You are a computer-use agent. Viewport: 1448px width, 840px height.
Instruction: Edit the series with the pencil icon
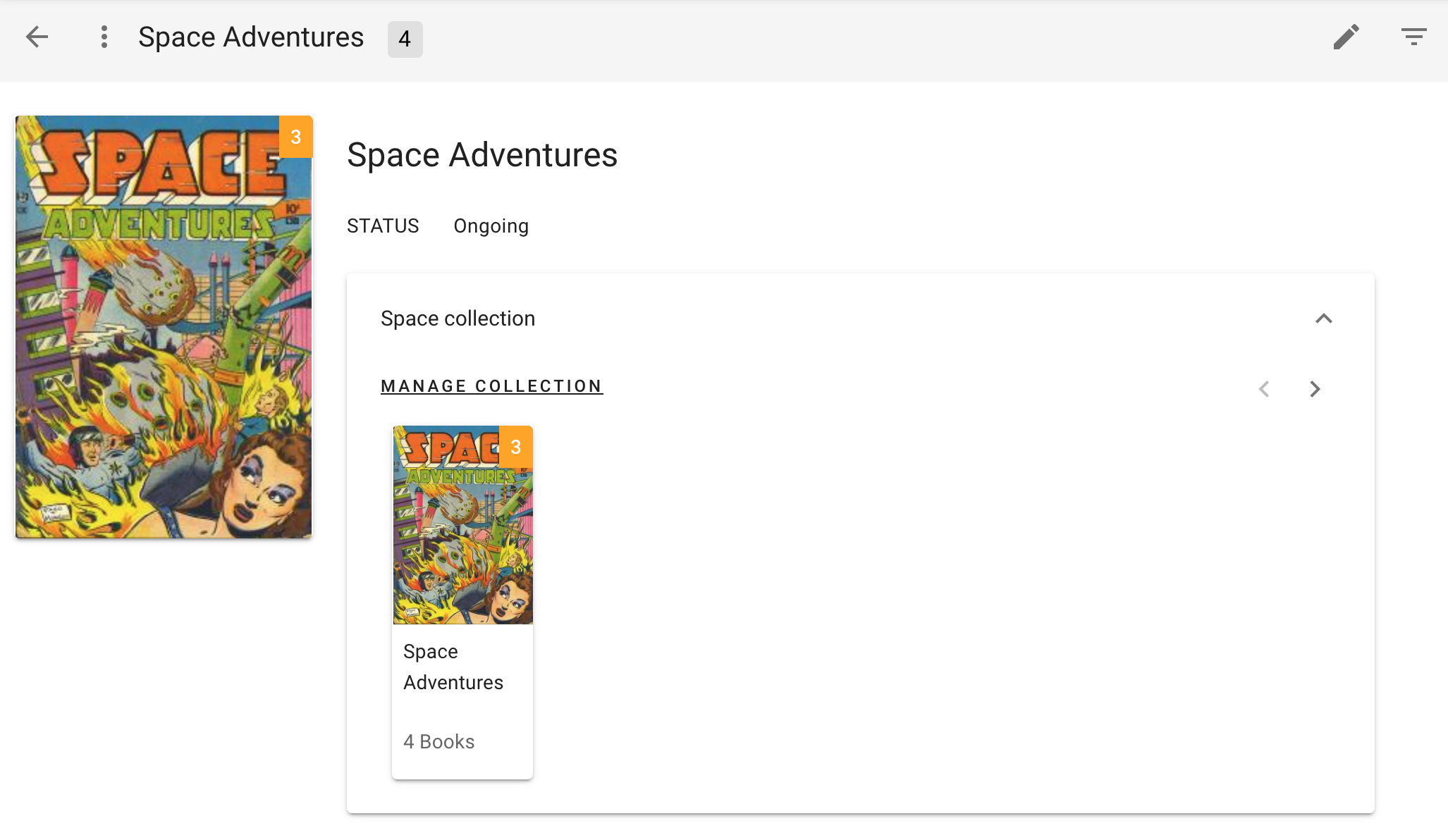[x=1346, y=37]
